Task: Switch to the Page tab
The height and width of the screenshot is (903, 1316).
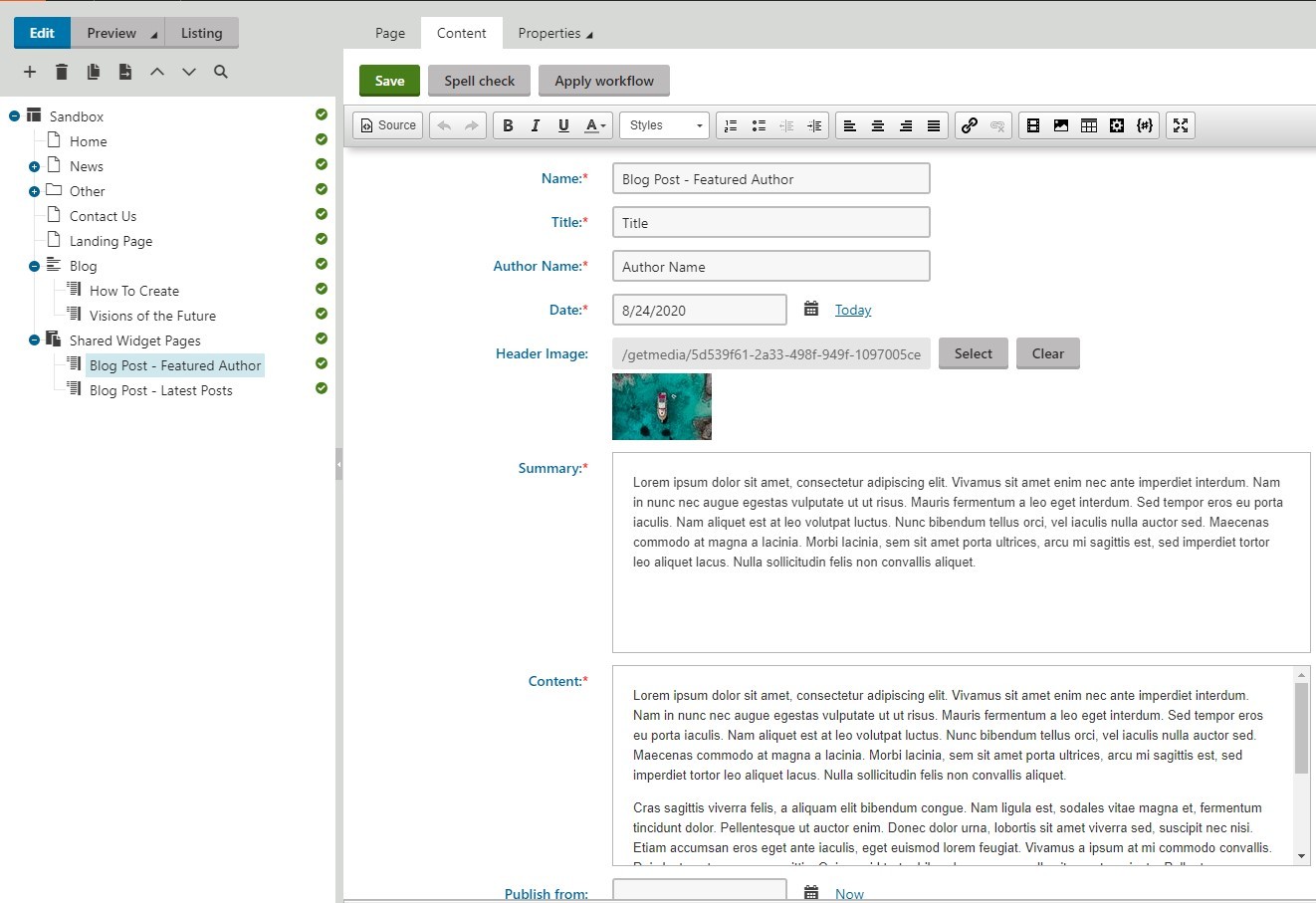Action: 390,33
